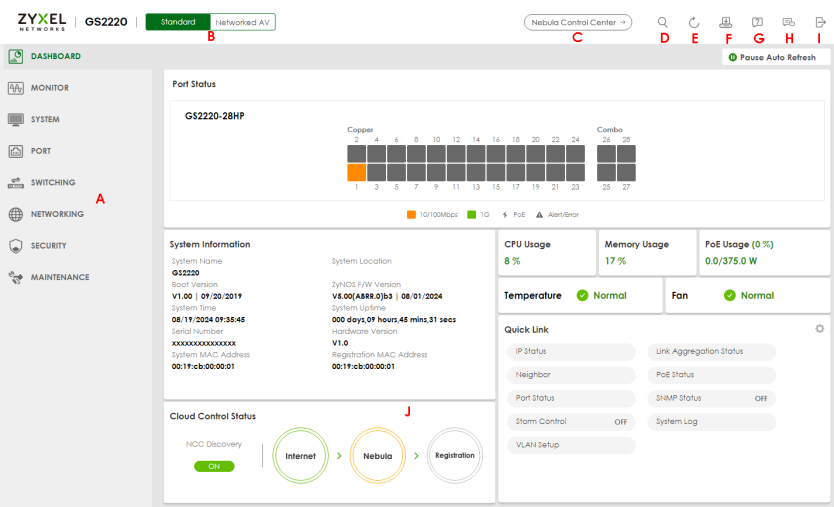This screenshot has height=507, width=834.
Task: Expand the Security menu
Action: pos(48,246)
